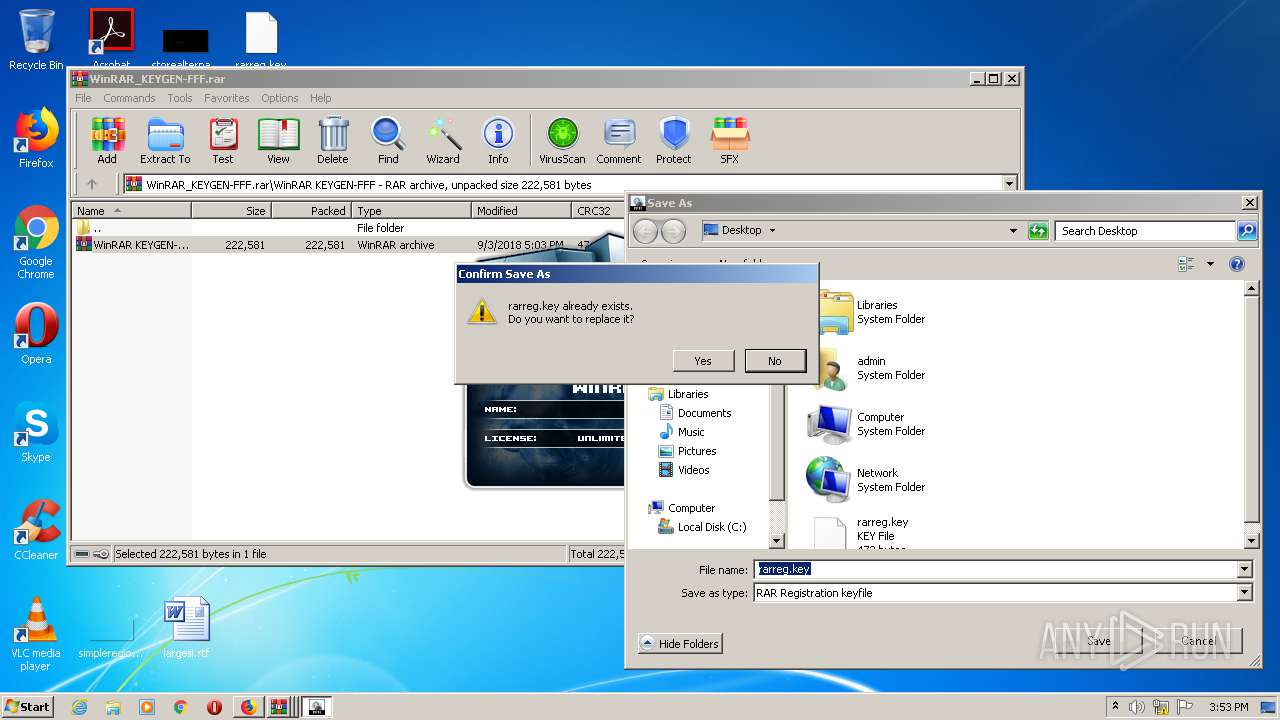Run VirusScan from the toolbar

point(562,141)
